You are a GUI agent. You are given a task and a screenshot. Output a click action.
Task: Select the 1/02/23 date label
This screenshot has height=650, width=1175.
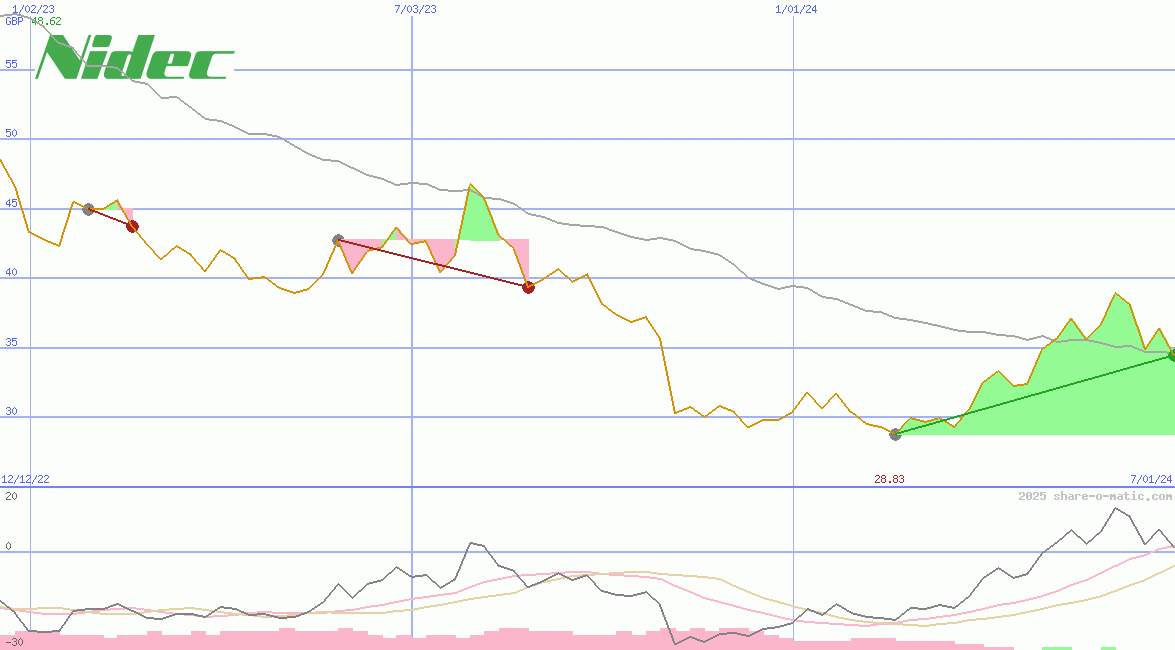(34, 8)
